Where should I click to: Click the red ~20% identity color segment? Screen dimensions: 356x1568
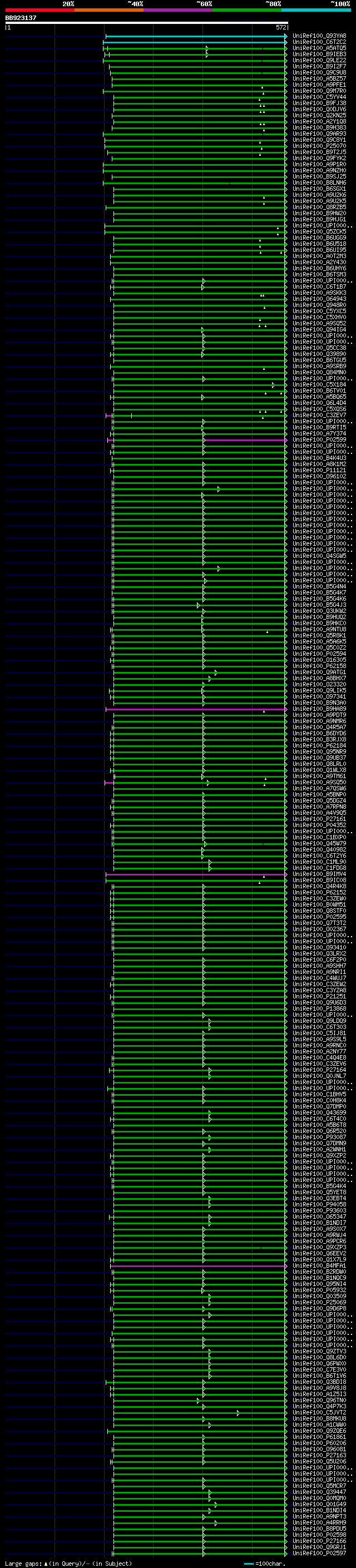pyautogui.click(x=39, y=11)
